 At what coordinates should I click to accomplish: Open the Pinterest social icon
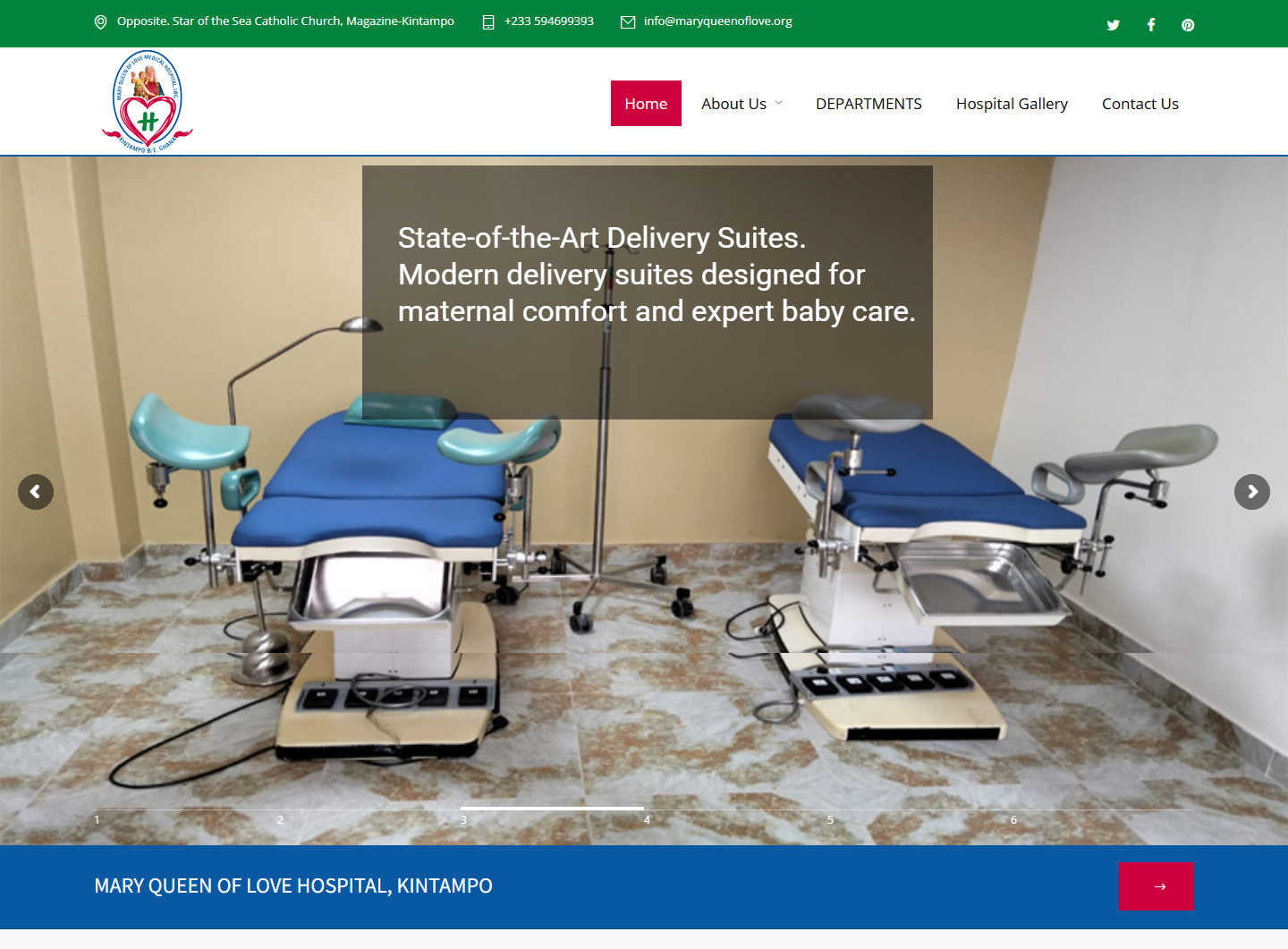1188,25
